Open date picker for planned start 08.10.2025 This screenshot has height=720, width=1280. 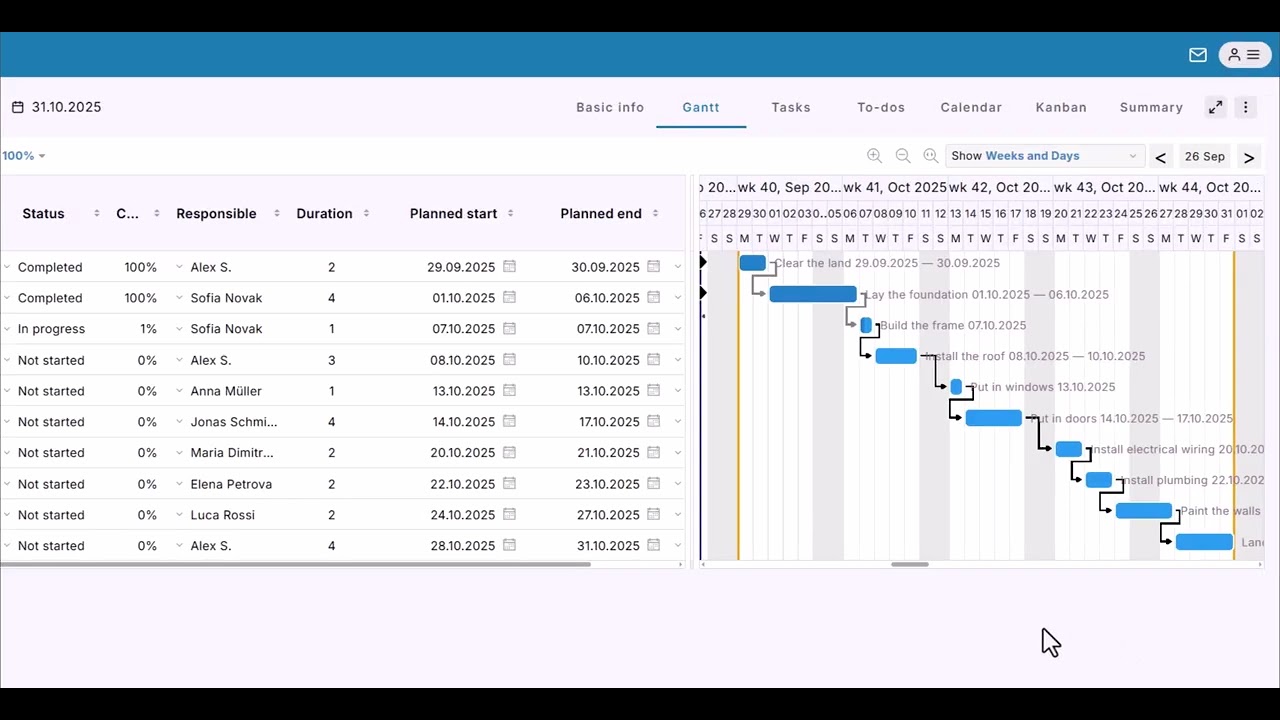[x=509, y=360]
